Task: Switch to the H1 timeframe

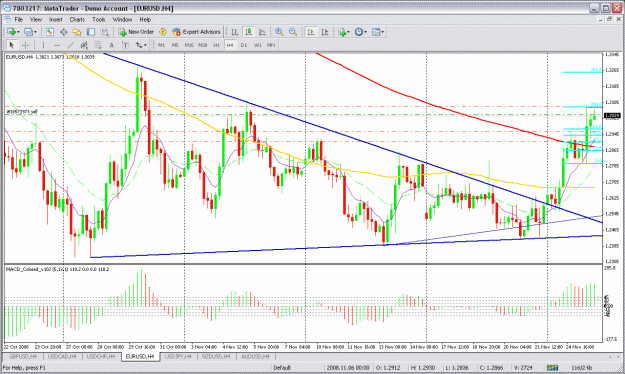Action: pos(216,45)
